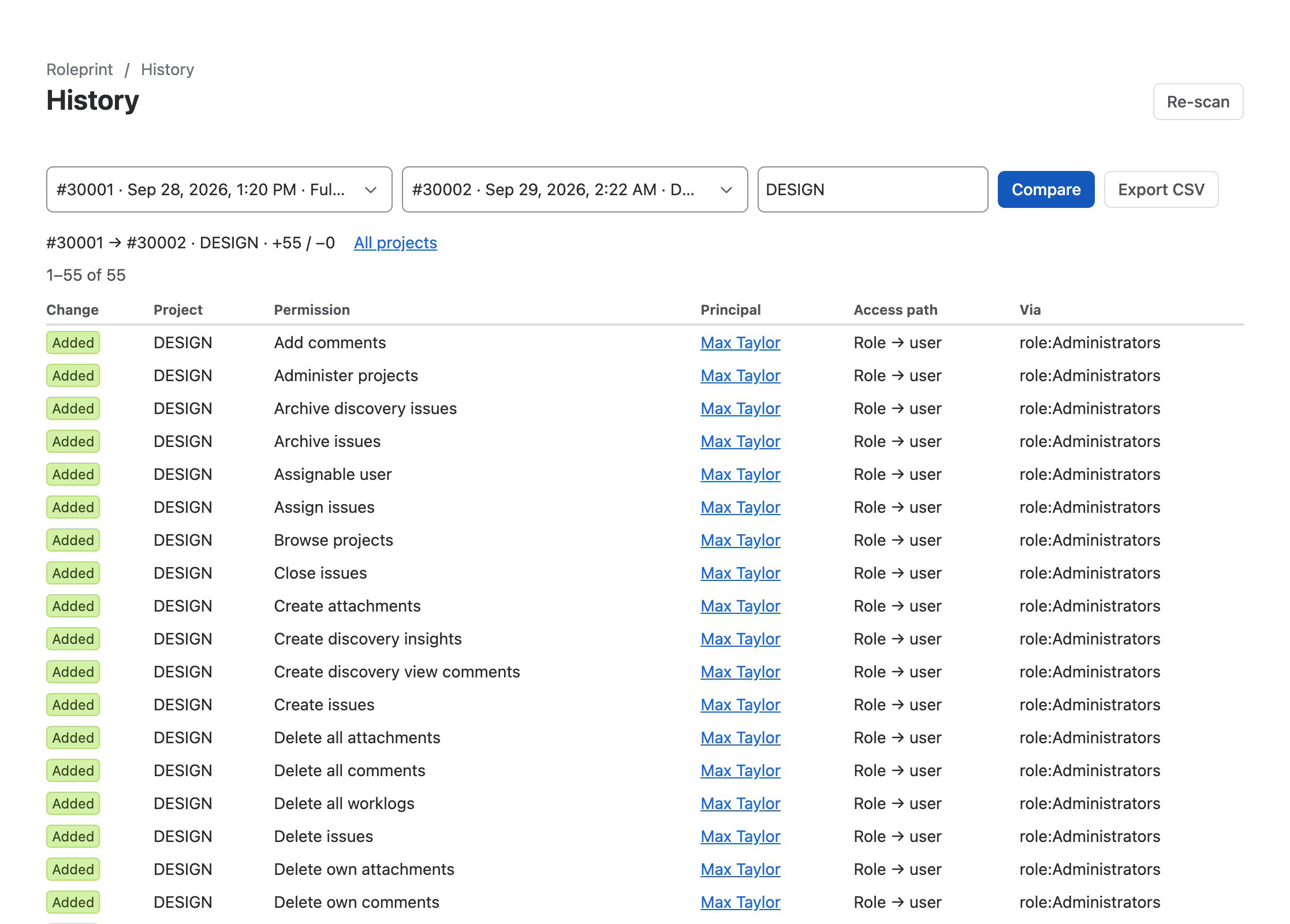The image size is (1290, 924).
Task: Open Max Taylor in Assignable user row
Action: (x=740, y=474)
